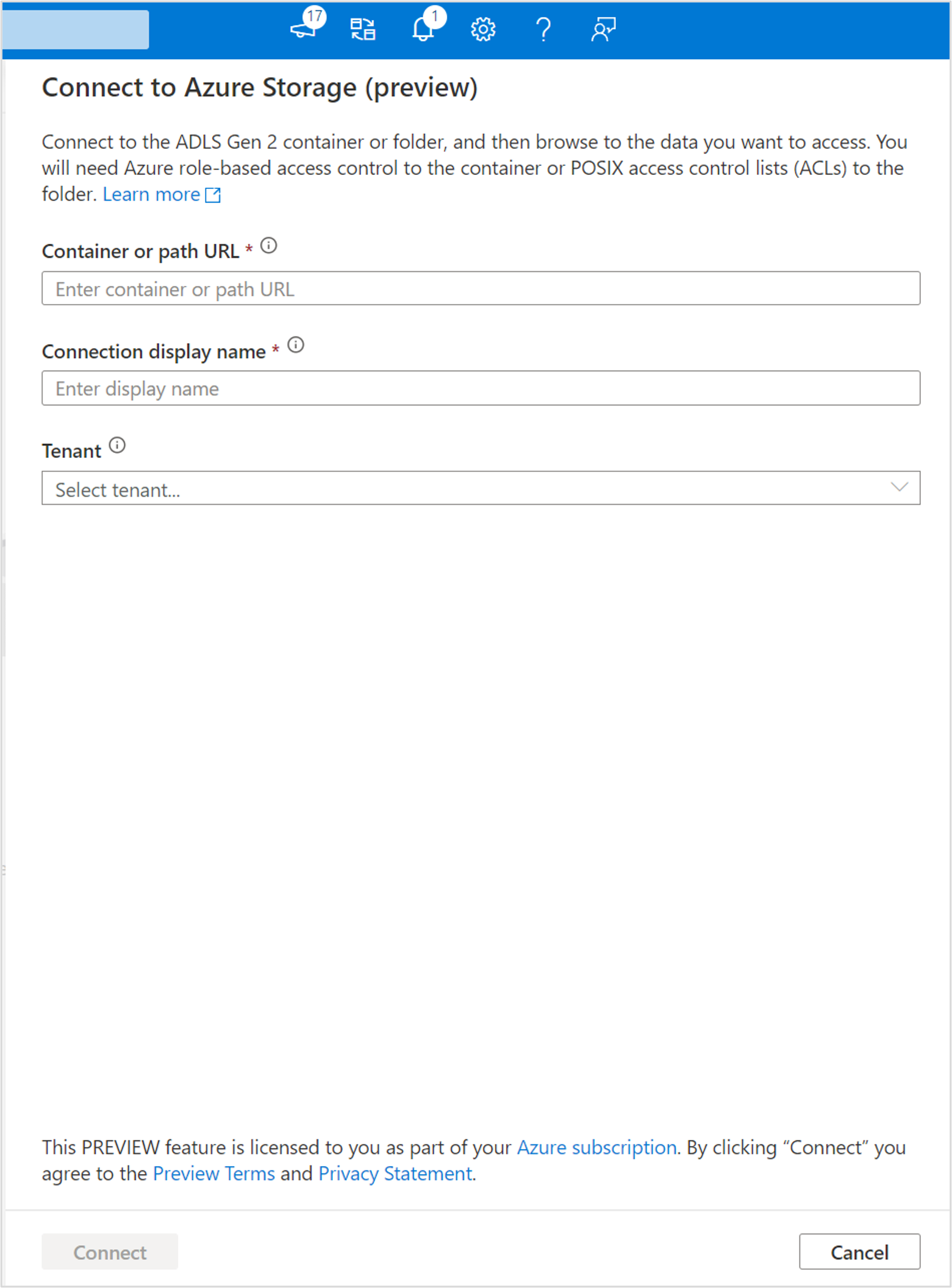Viewport: 952px width, 1288px height.
Task: Dismiss the dialog with Cancel
Action: point(859,1251)
